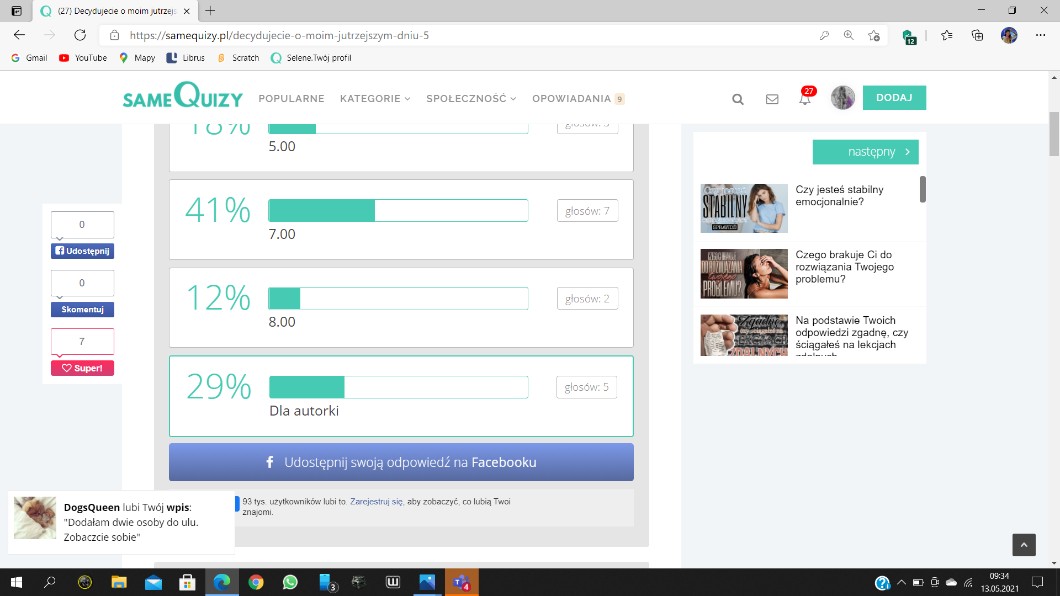
Task: Click the następny button
Action: (865, 152)
